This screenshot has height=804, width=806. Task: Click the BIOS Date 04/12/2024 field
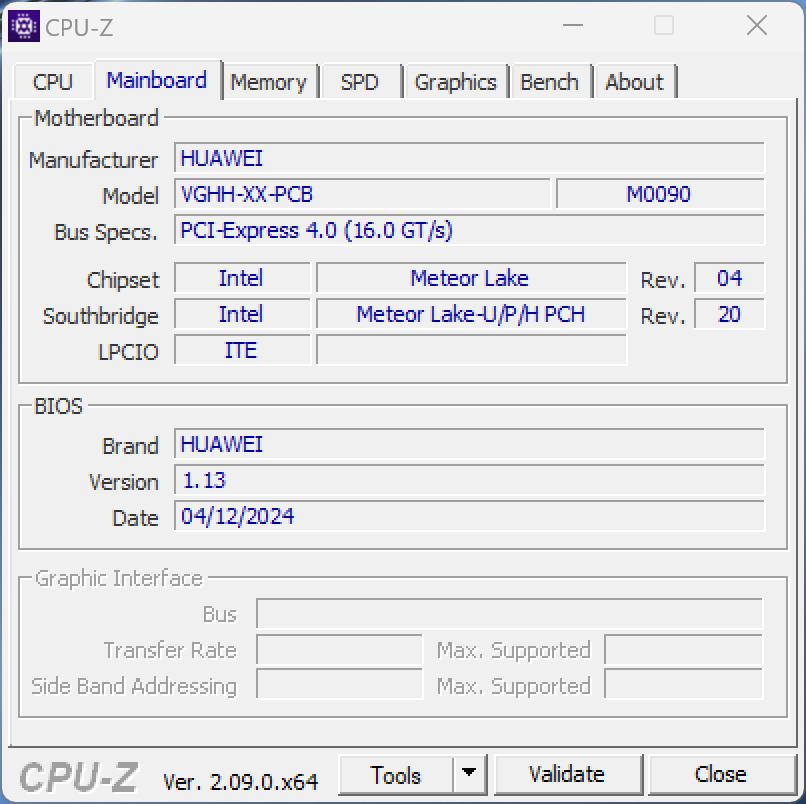469,516
